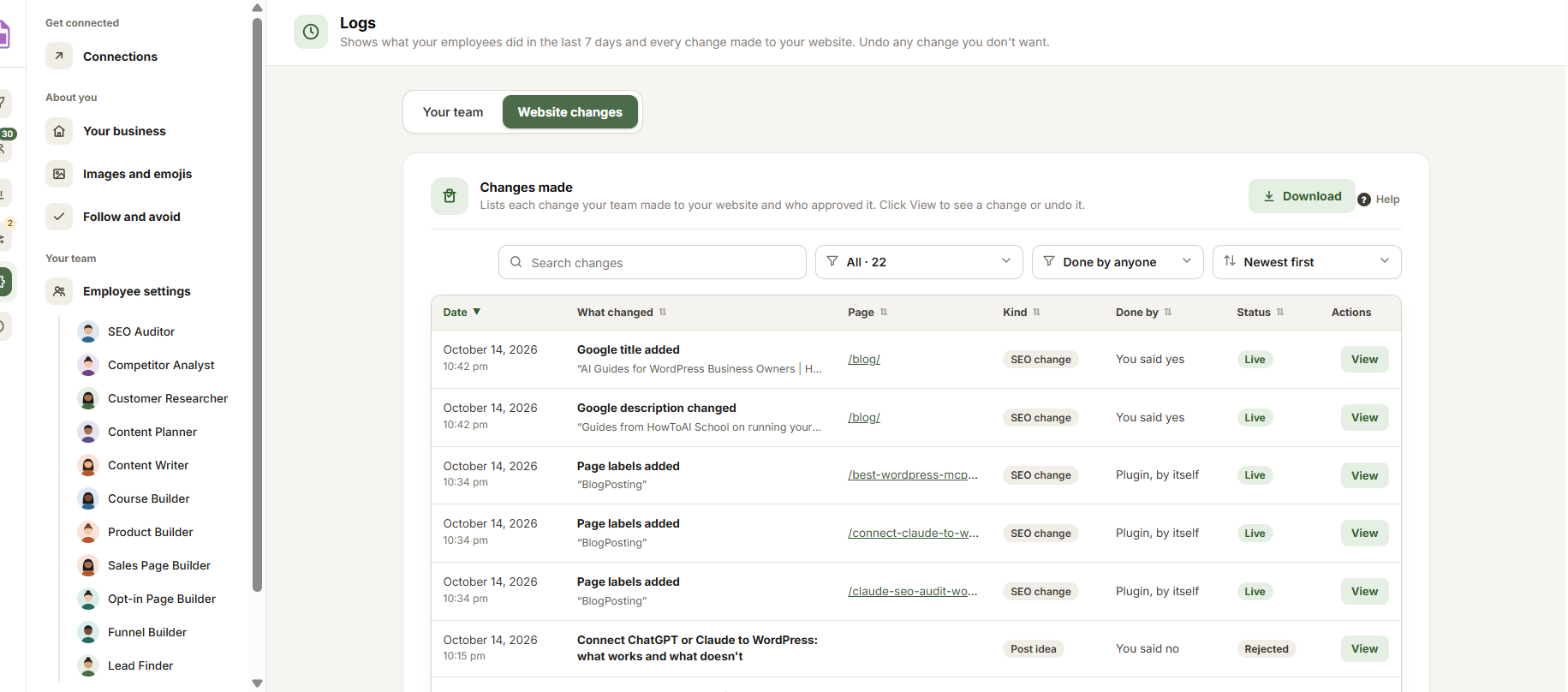
Task: Click the Changes made clipboard icon
Action: pos(449,196)
